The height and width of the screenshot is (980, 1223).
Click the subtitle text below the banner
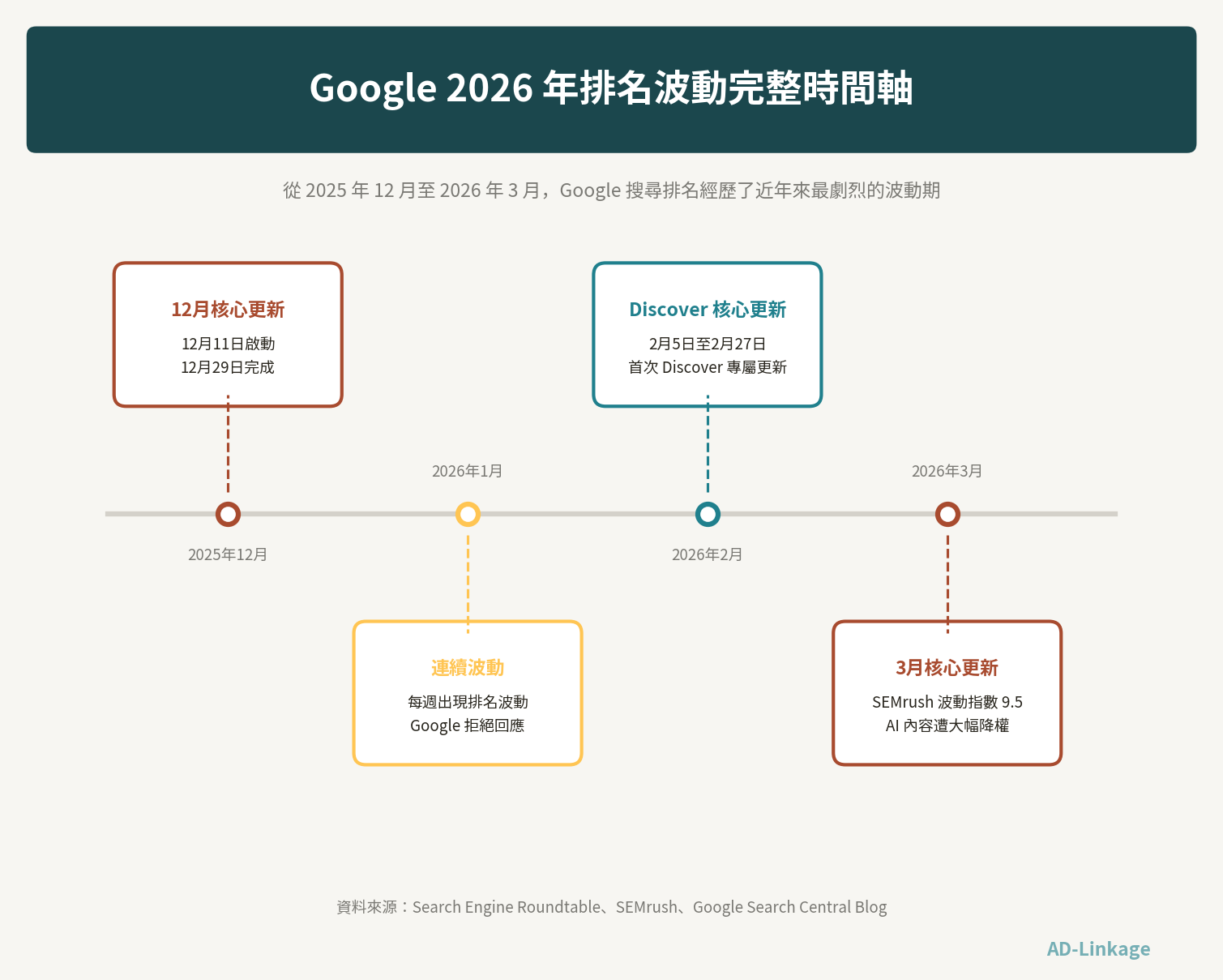click(611, 190)
